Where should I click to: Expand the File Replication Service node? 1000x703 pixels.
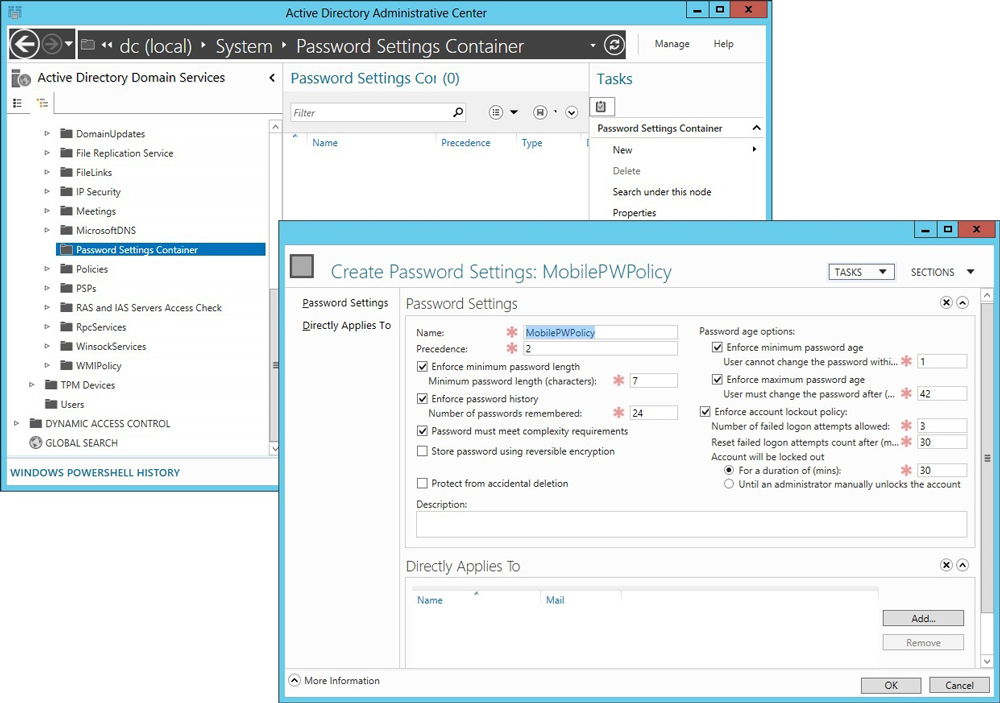click(47, 152)
